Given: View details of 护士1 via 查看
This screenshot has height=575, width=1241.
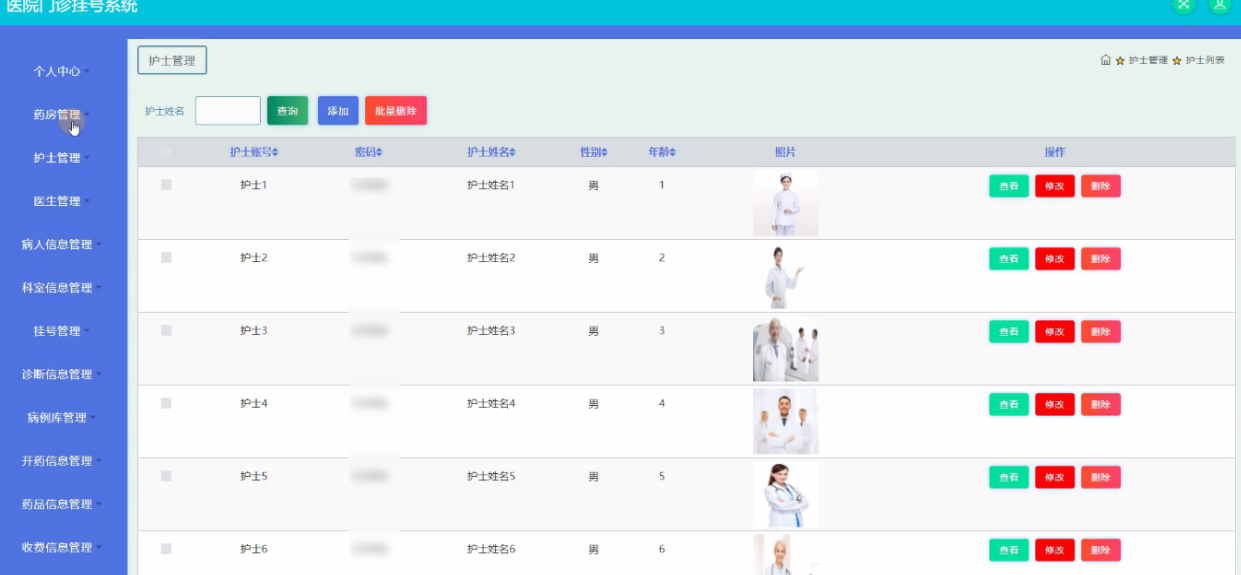Looking at the screenshot, I should 1009,186.
